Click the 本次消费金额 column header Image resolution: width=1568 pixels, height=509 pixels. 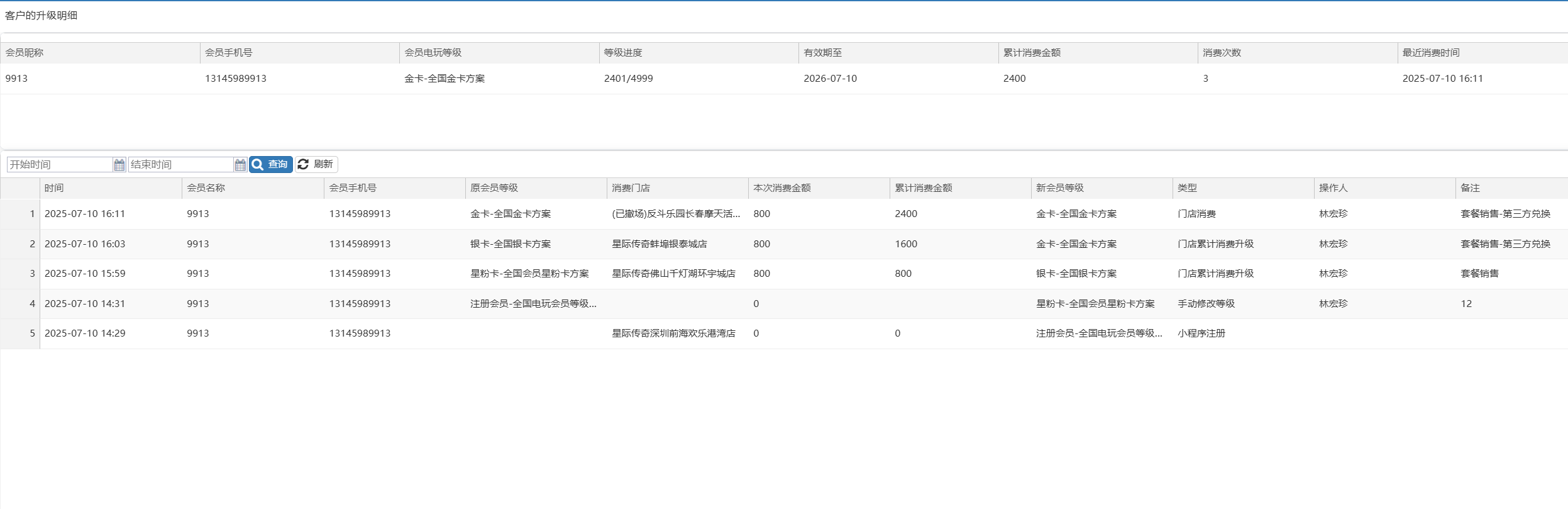[x=781, y=188]
